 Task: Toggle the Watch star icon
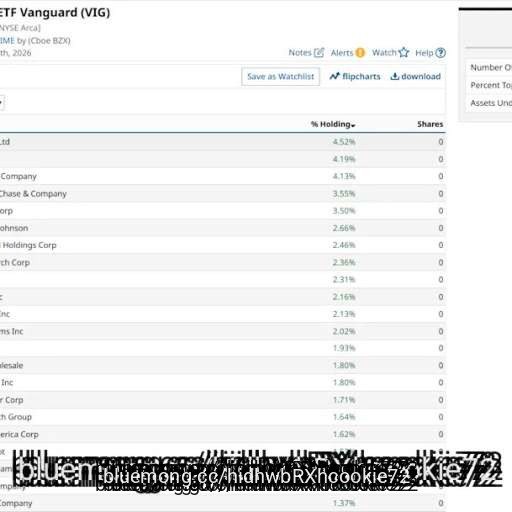404,52
